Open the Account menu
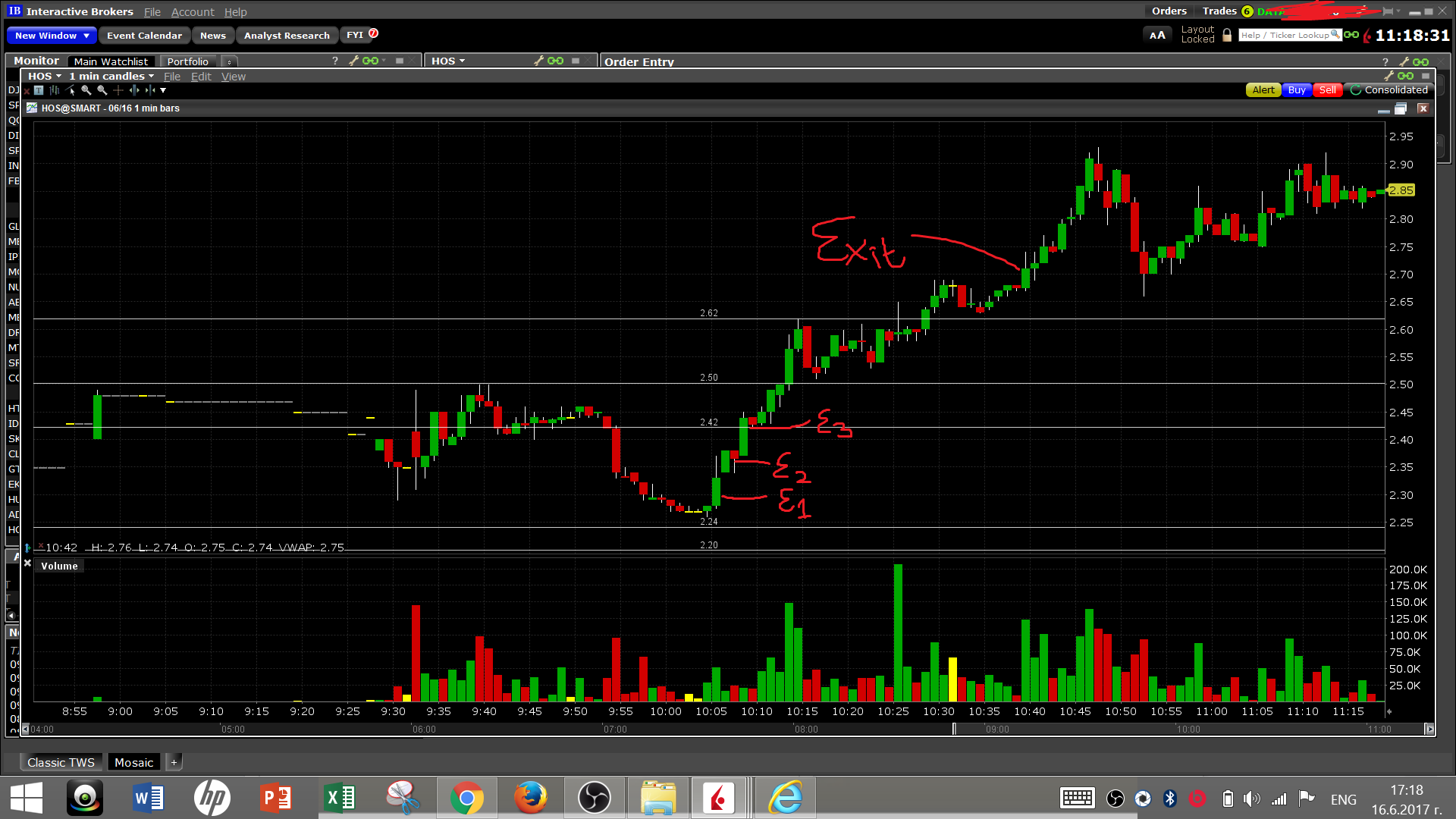Image resolution: width=1456 pixels, height=819 pixels. coord(193,12)
